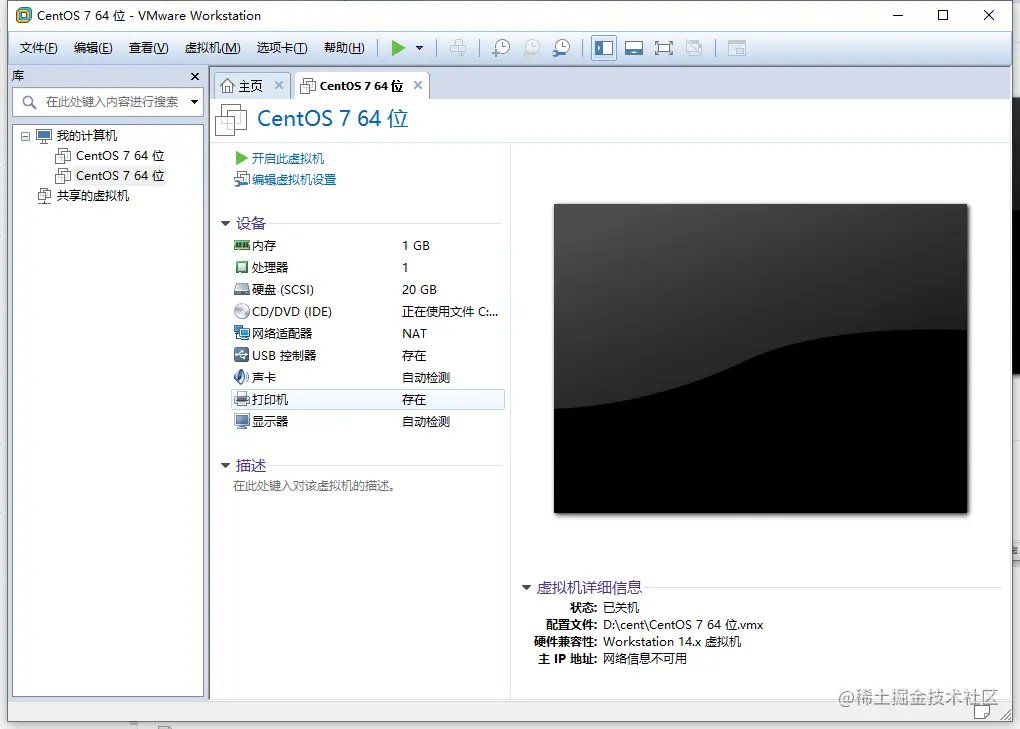Click the description field 在此处键入对该虚拟机的描述
Viewport: 1020px width, 729px height.
click(314, 486)
